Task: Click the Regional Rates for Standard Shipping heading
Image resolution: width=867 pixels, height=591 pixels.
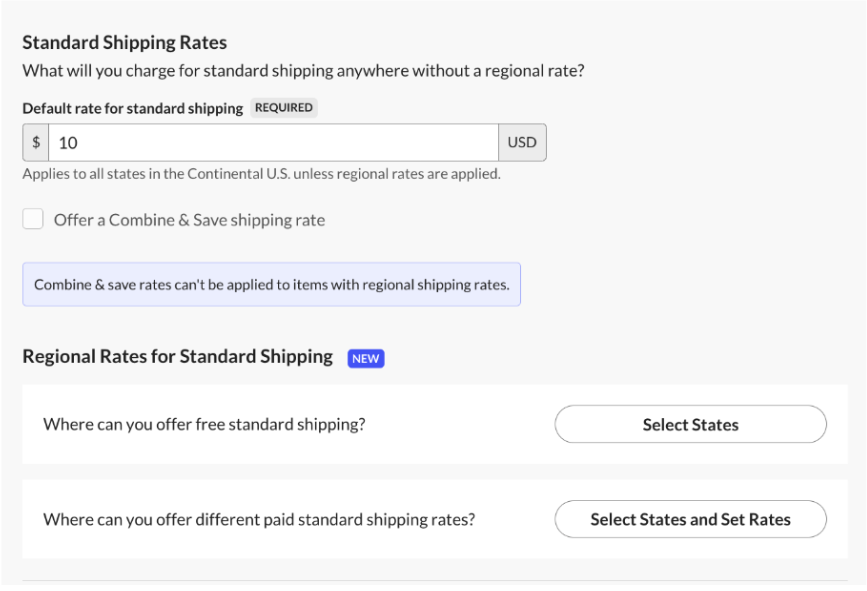Action: coord(178,357)
